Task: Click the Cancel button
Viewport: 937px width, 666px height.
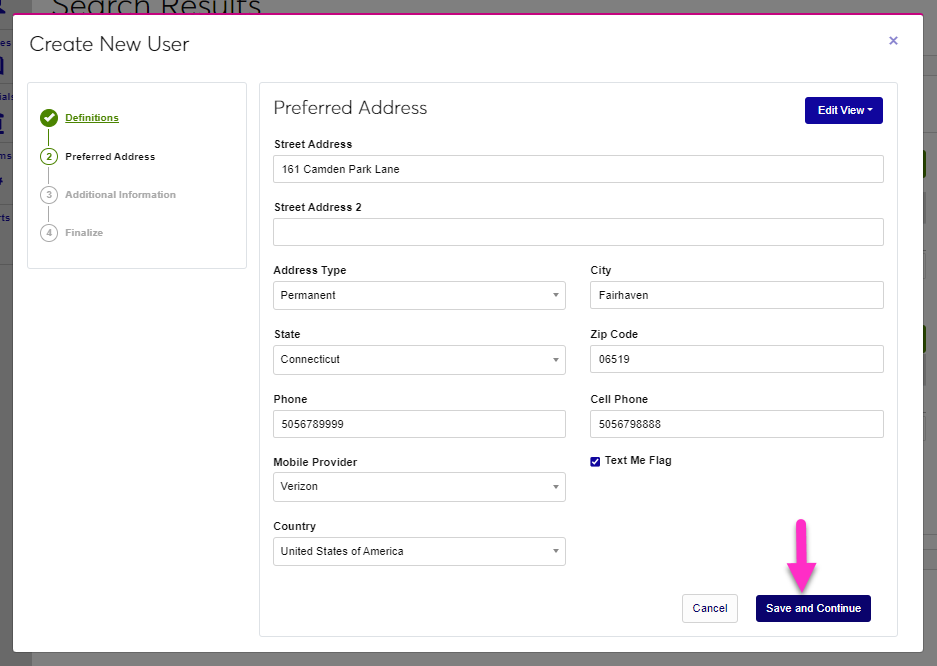Action: pyautogui.click(x=710, y=608)
